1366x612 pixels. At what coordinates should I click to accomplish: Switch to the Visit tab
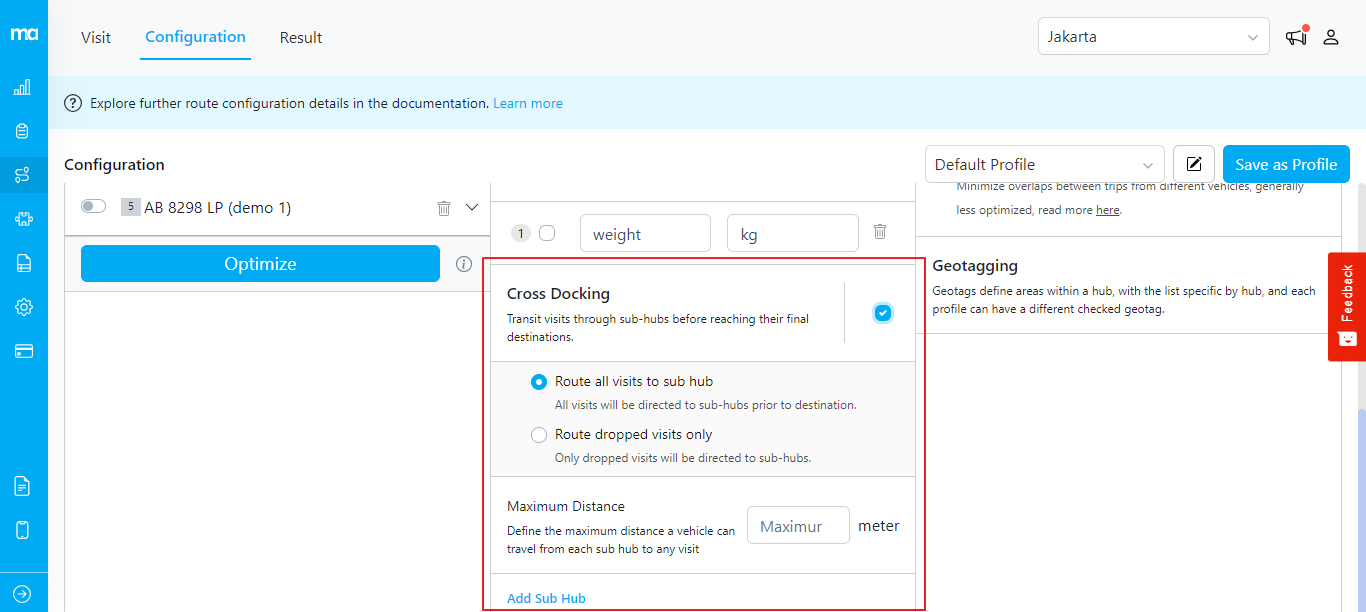96,38
